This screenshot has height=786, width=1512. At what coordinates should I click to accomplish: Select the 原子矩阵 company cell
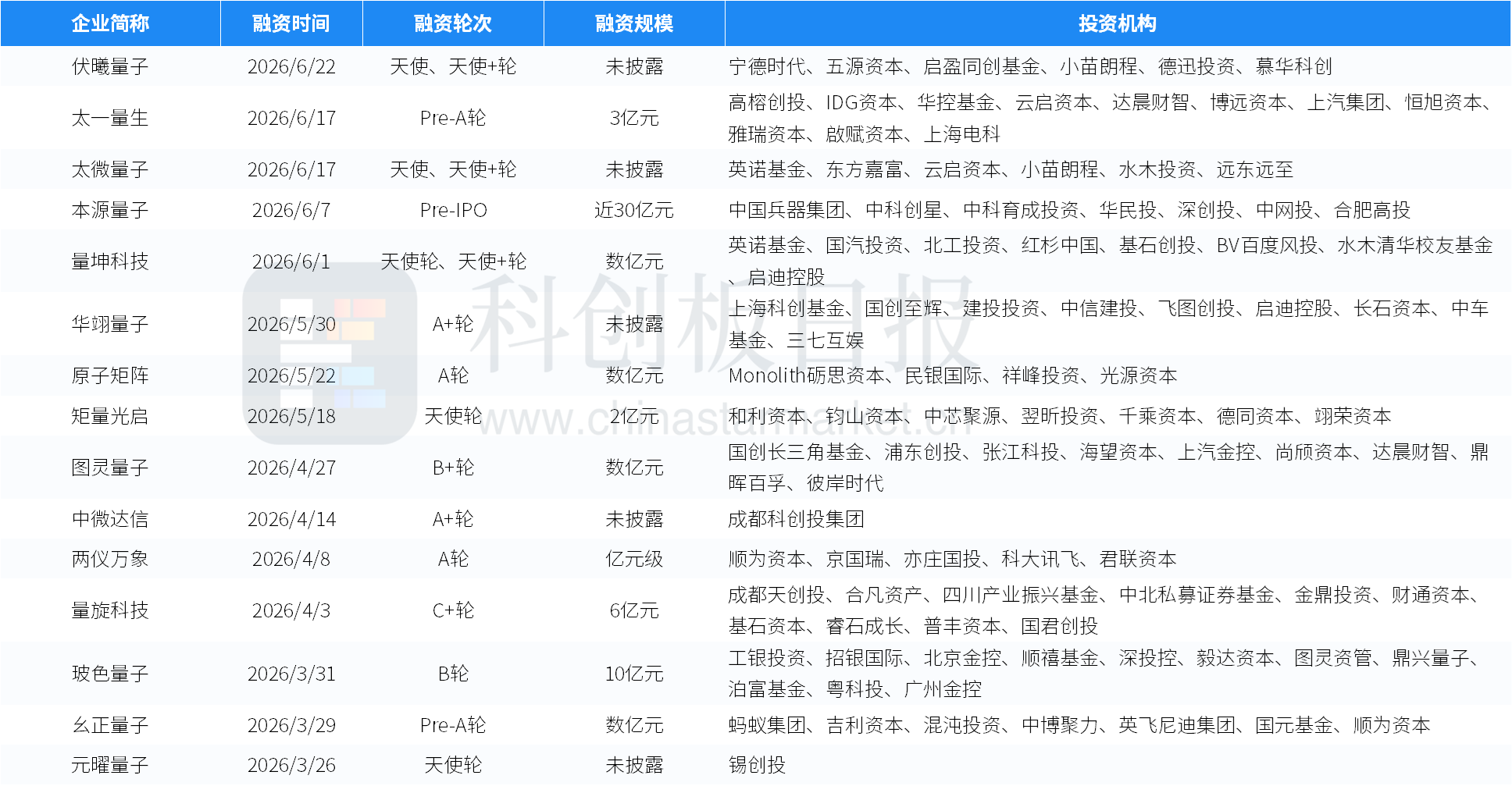(110, 375)
